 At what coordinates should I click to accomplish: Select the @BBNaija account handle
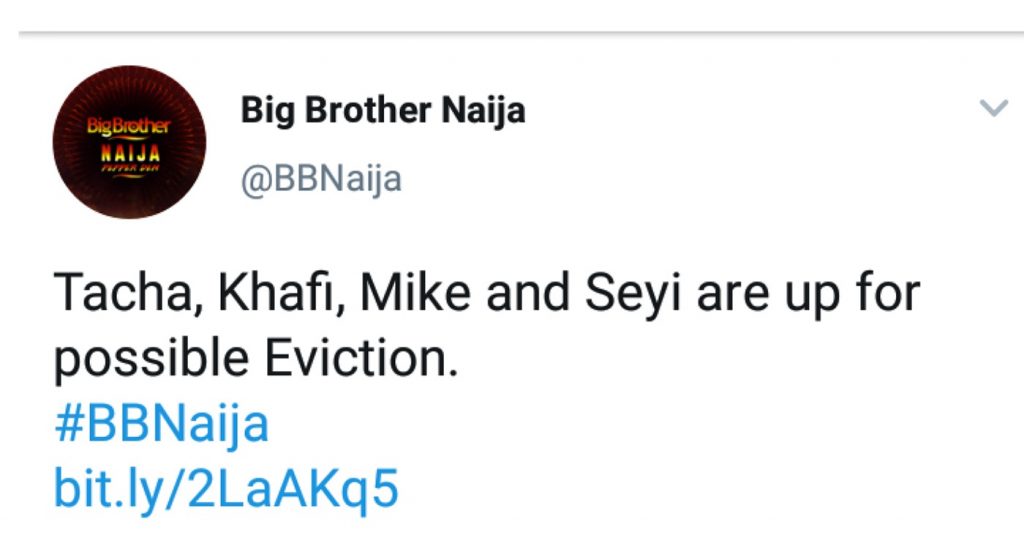(321, 179)
